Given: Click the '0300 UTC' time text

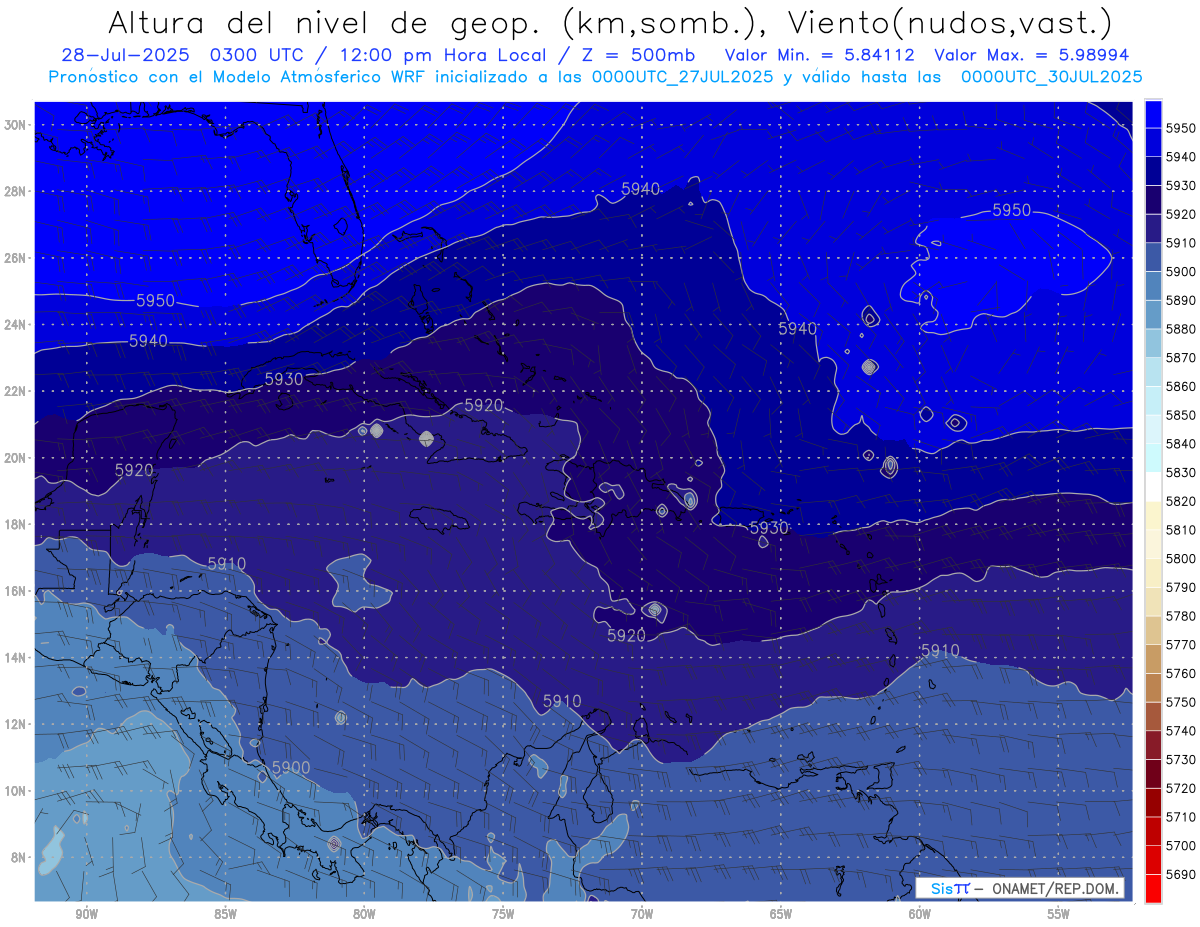Looking at the screenshot, I should [258, 56].
